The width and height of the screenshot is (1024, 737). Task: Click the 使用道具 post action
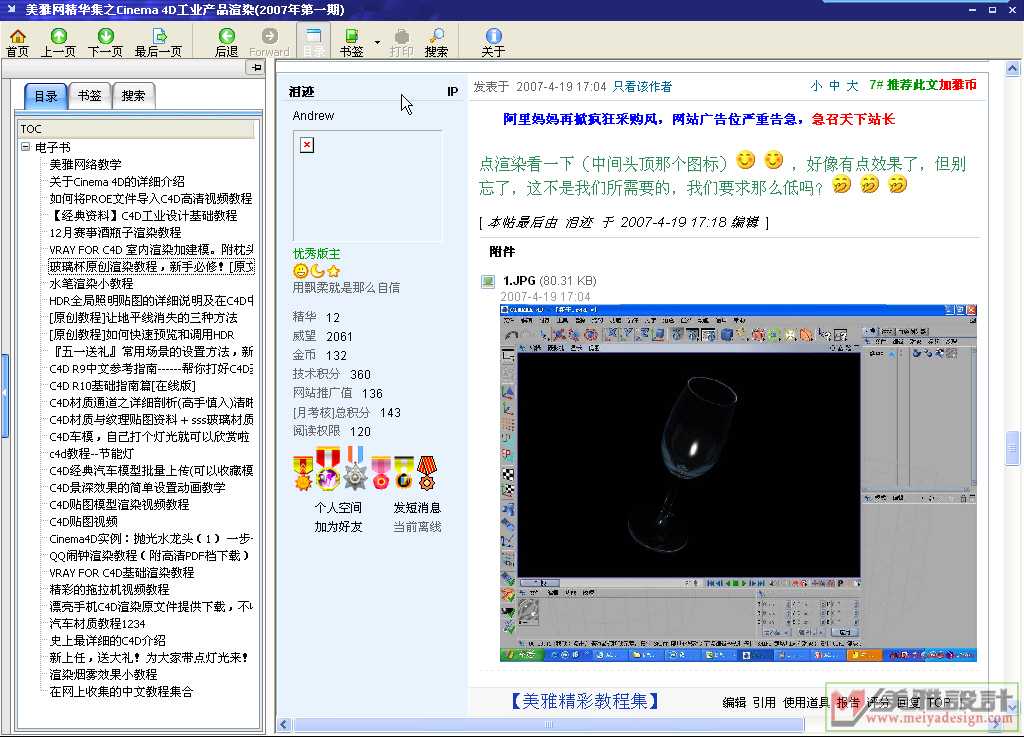click(x=807, y=702)
